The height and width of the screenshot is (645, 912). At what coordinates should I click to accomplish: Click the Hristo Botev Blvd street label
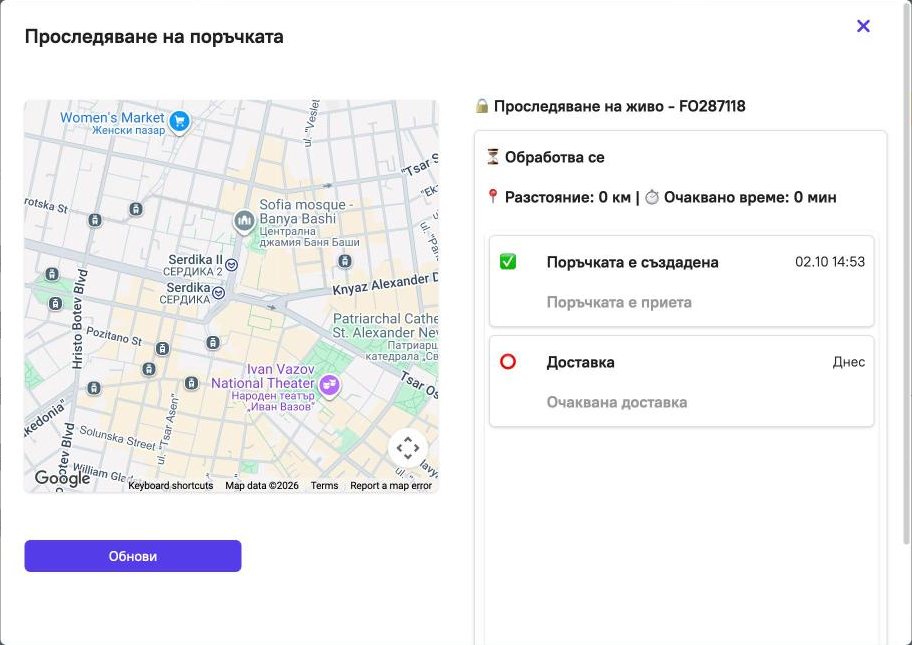79,319
